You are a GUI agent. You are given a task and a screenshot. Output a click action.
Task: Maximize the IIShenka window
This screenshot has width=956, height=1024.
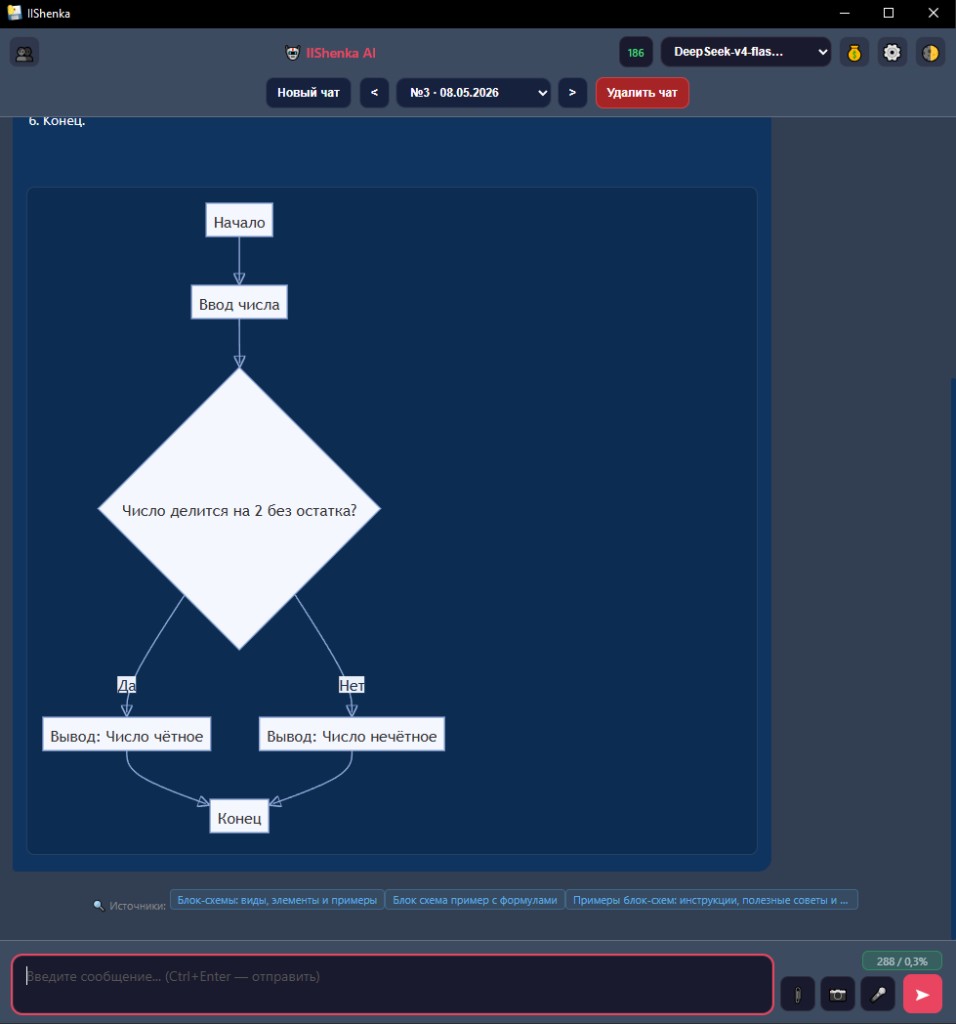coord(889,13)
